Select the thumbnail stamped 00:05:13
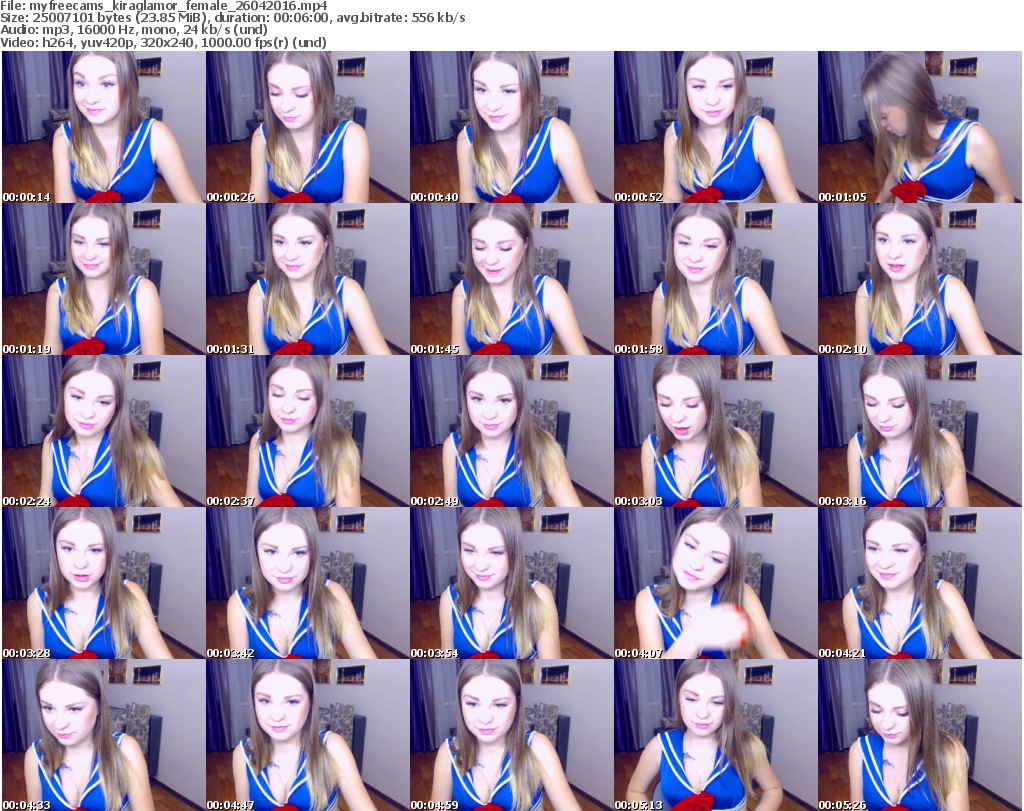The height and width of the screenshot is (811, 1024). coord(715,735)
